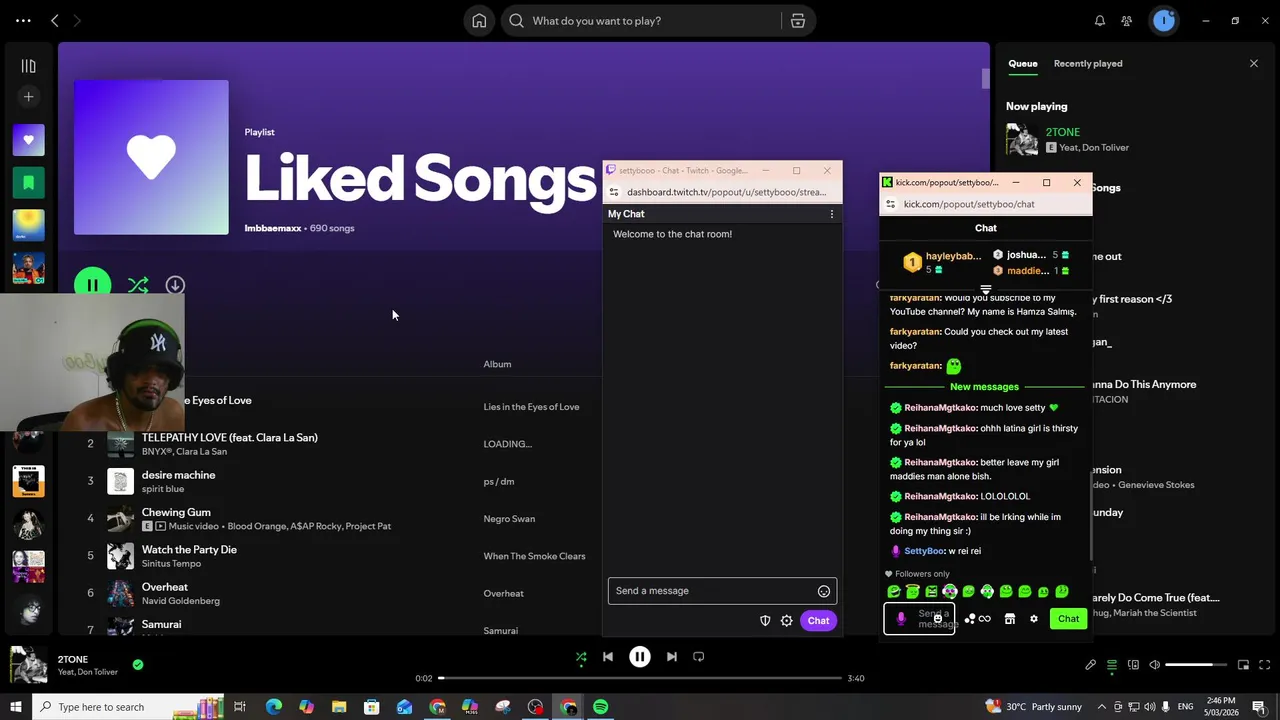Show hidden system tray icons chevron
Screen dimensions: 1280x720
point(1100,707)
